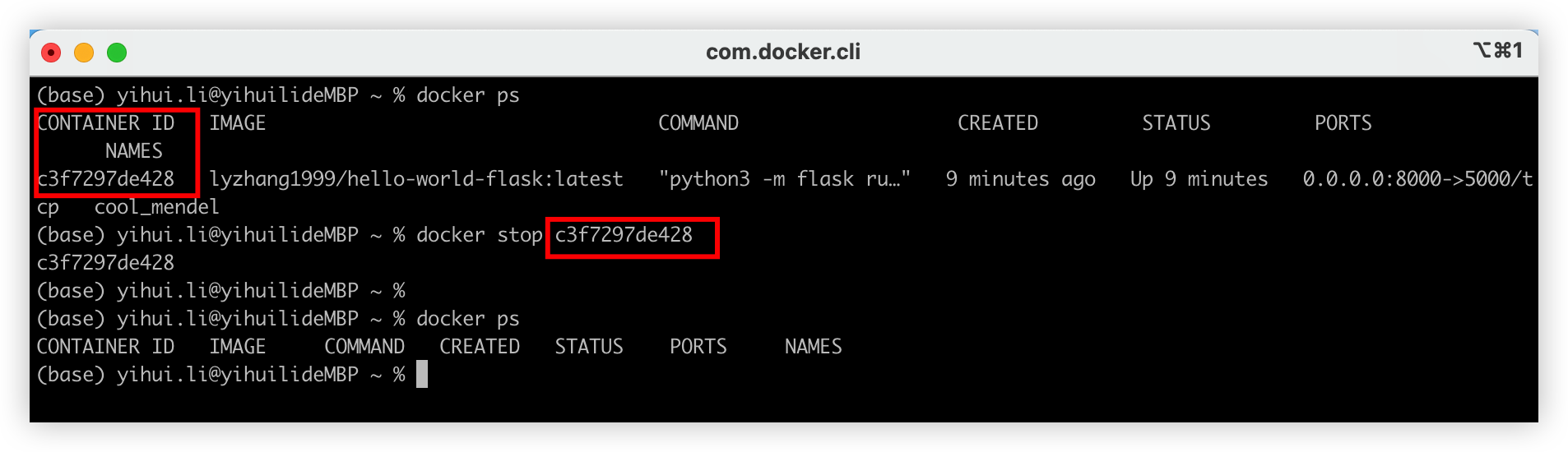Click the ⌥⌘1 shortcut indicator in title bar
Viewport: 1568px width, 452px height.
click(1497, 51)
